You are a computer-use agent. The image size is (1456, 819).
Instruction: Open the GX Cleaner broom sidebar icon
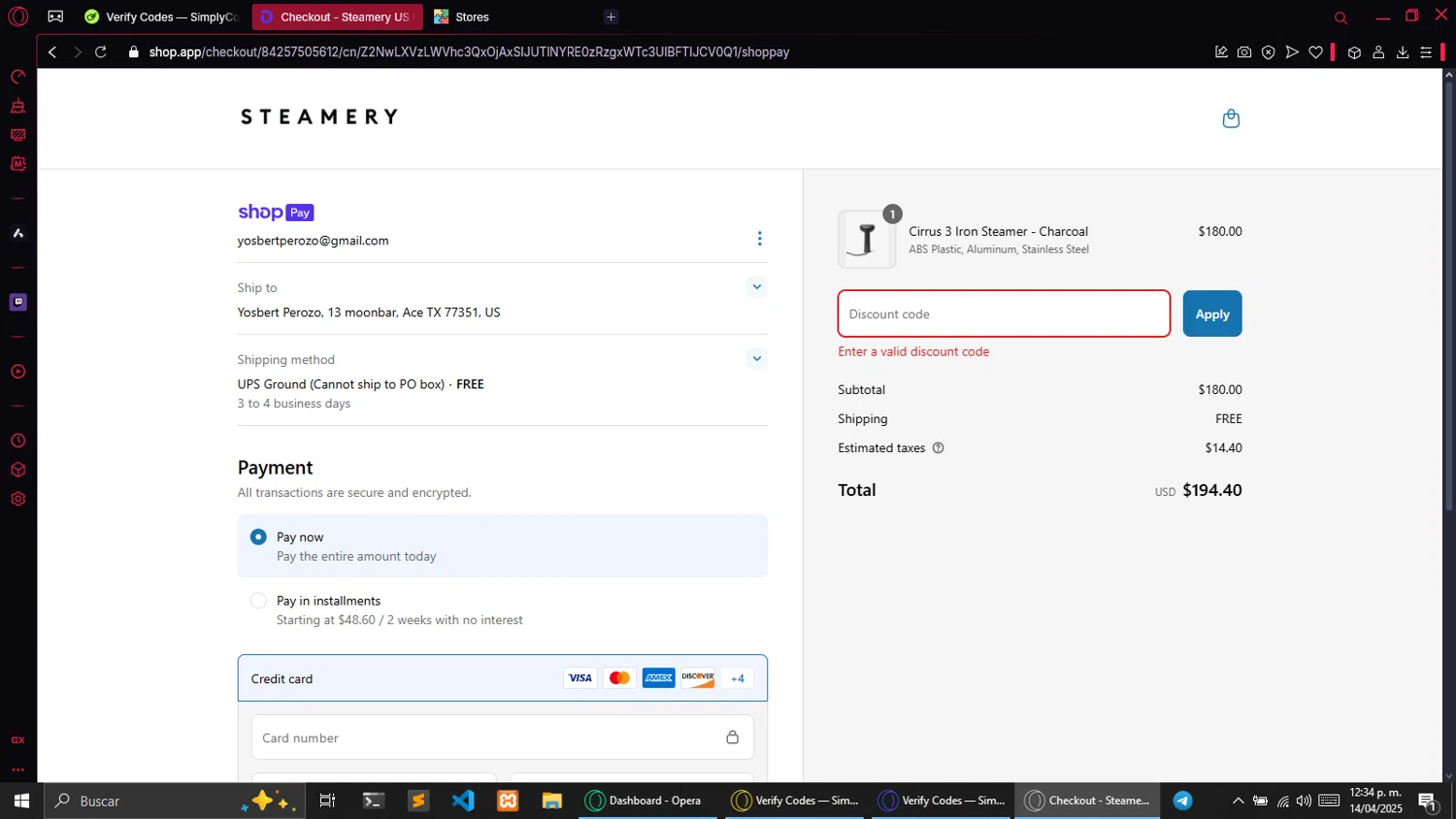(17, 106)
